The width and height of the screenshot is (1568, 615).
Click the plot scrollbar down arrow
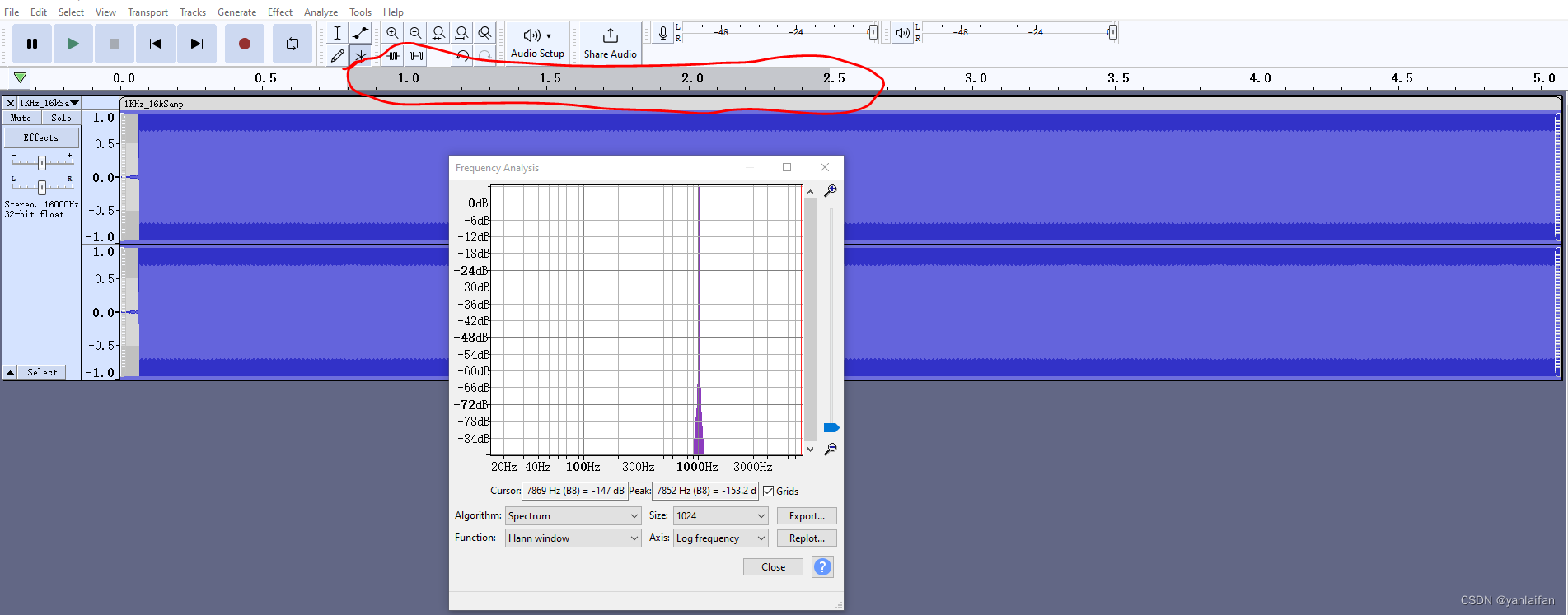[810, 449]
